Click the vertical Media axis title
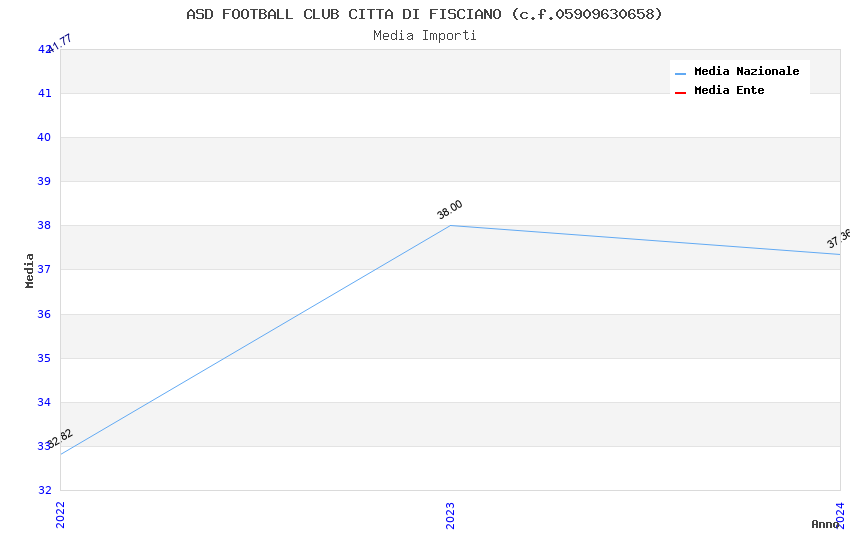Viewport: 850px width, 550px height. coord(30,270)
